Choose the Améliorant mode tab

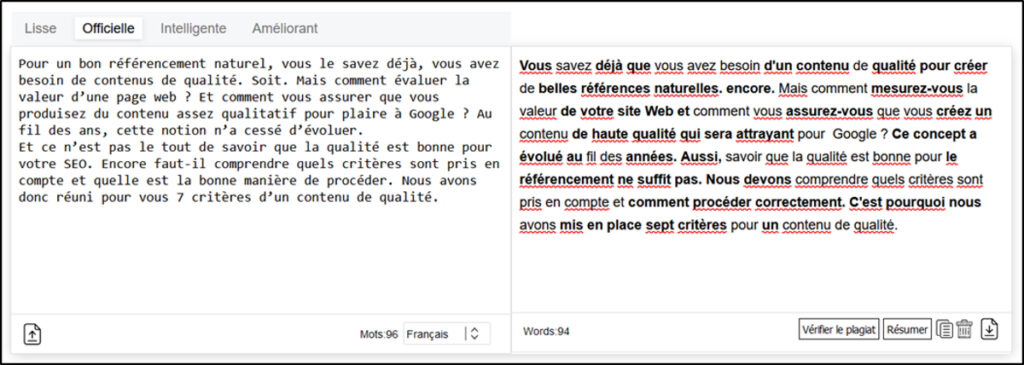(x=285, y=29)
